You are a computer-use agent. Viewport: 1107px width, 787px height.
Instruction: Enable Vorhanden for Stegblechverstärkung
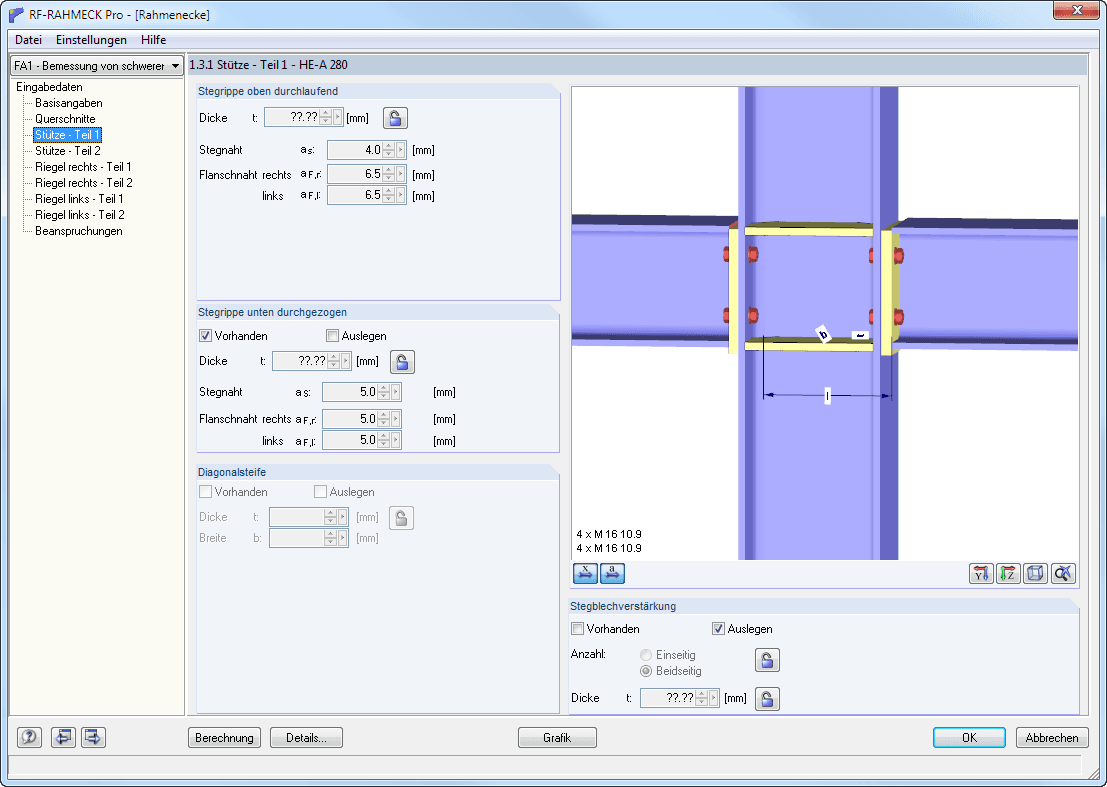578,629
